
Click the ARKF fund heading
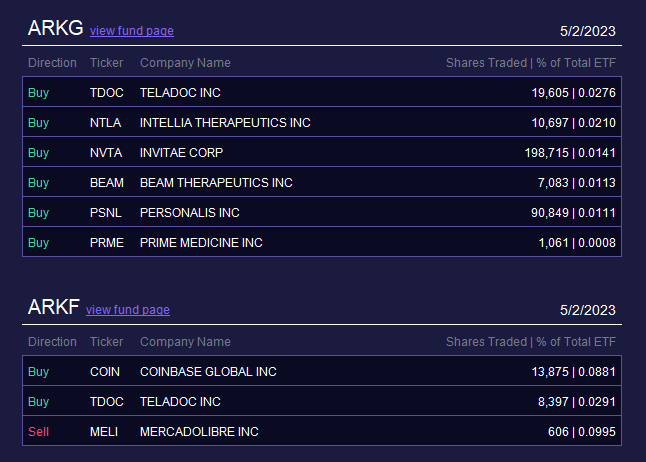54,307
